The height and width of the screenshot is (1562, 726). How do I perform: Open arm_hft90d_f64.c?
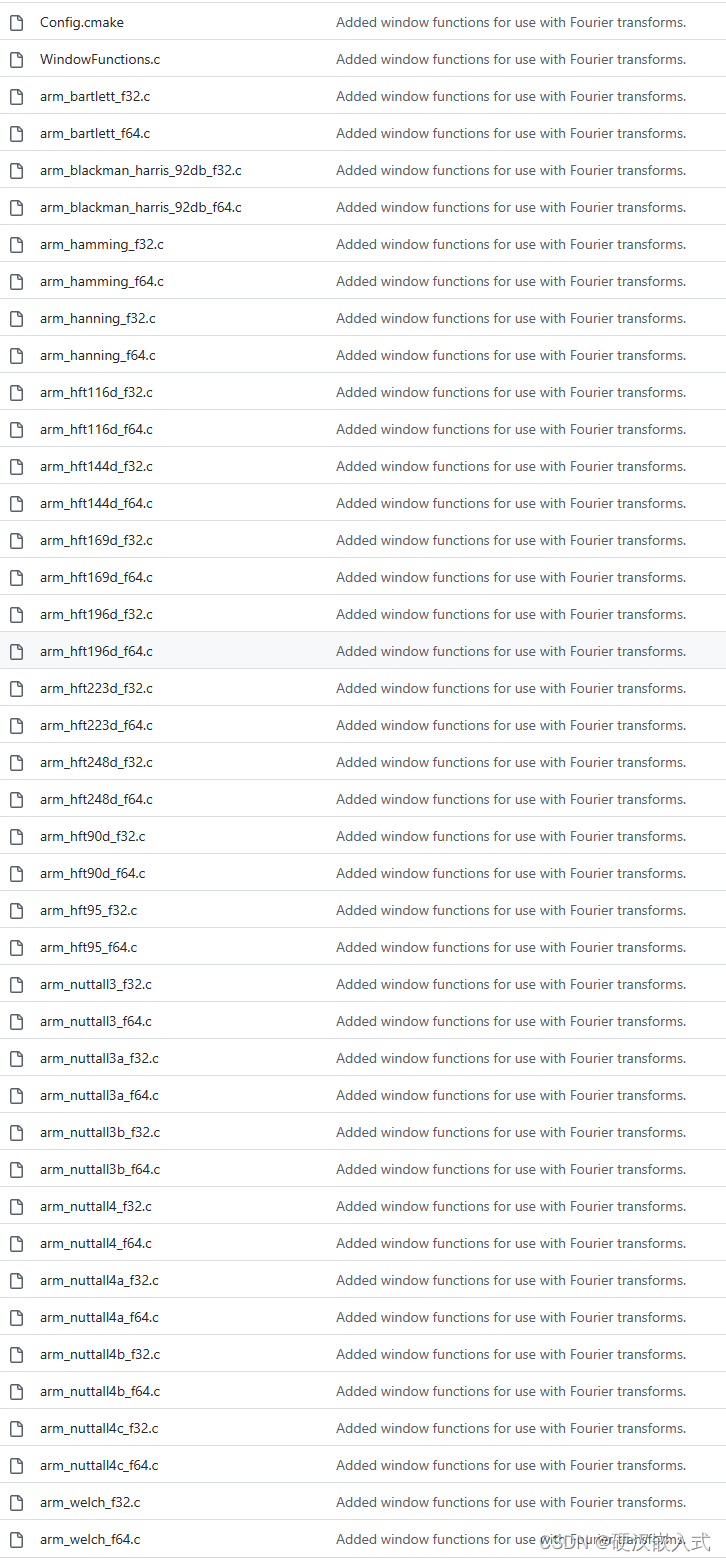(x=93, y=873)
